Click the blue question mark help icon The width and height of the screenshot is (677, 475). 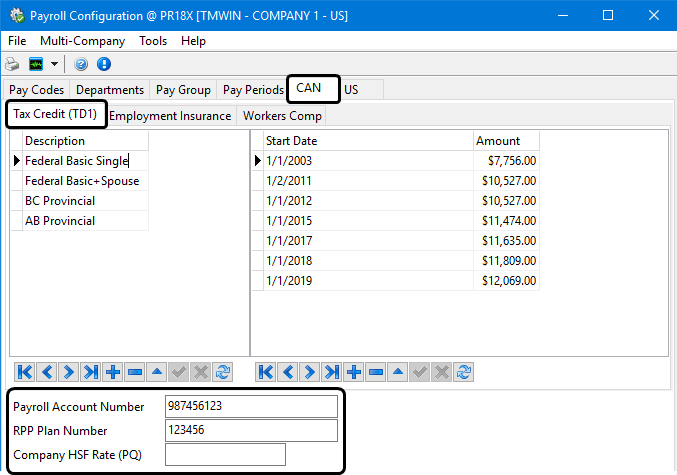pos(81,64)
